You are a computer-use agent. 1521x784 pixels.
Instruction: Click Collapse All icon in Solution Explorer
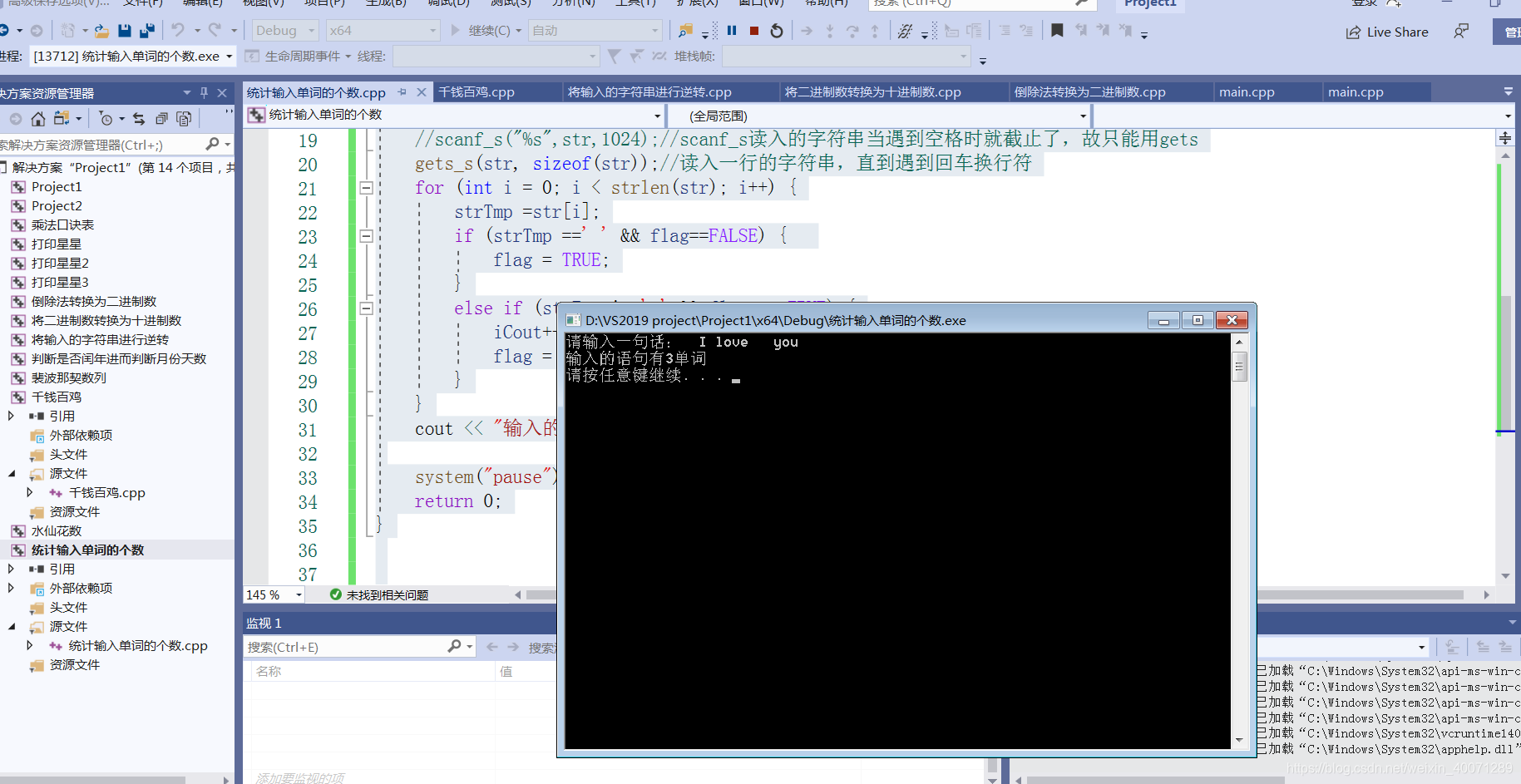coord(161,119)
